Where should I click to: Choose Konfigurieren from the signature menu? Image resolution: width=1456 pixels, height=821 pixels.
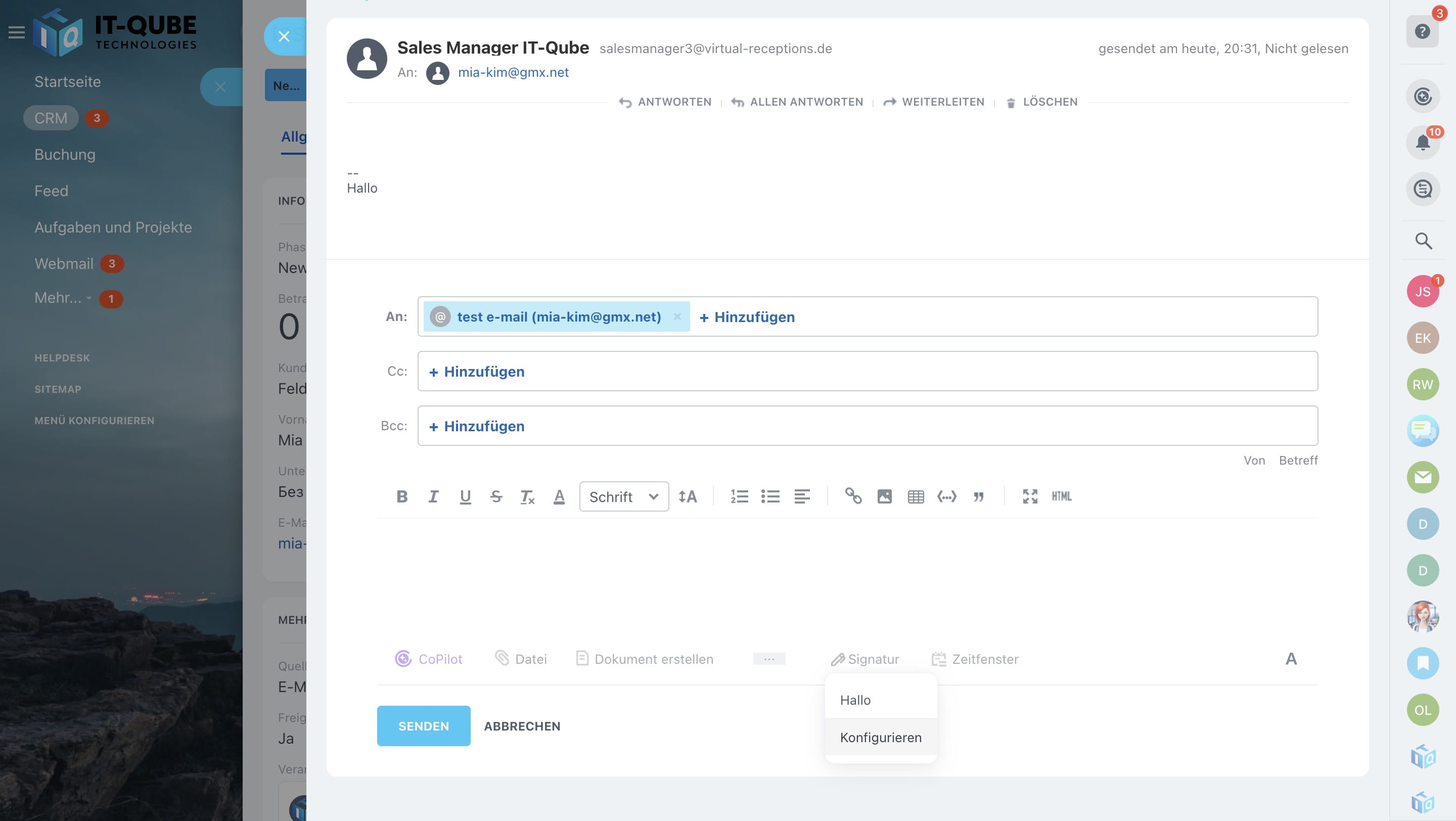tap(880, 738)
